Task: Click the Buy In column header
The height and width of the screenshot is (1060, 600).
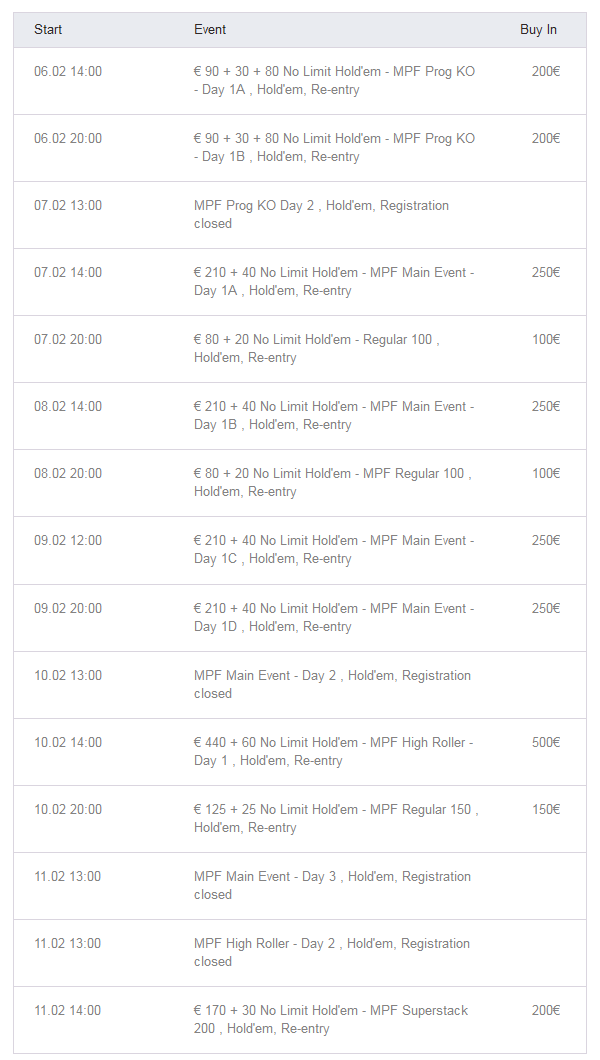Action: point(538,30)
